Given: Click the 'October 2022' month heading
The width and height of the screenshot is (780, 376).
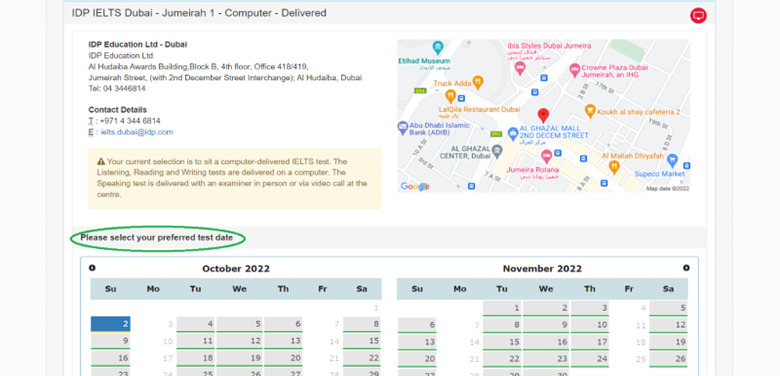Looking at the screenshot, I should tap(236, 269).
